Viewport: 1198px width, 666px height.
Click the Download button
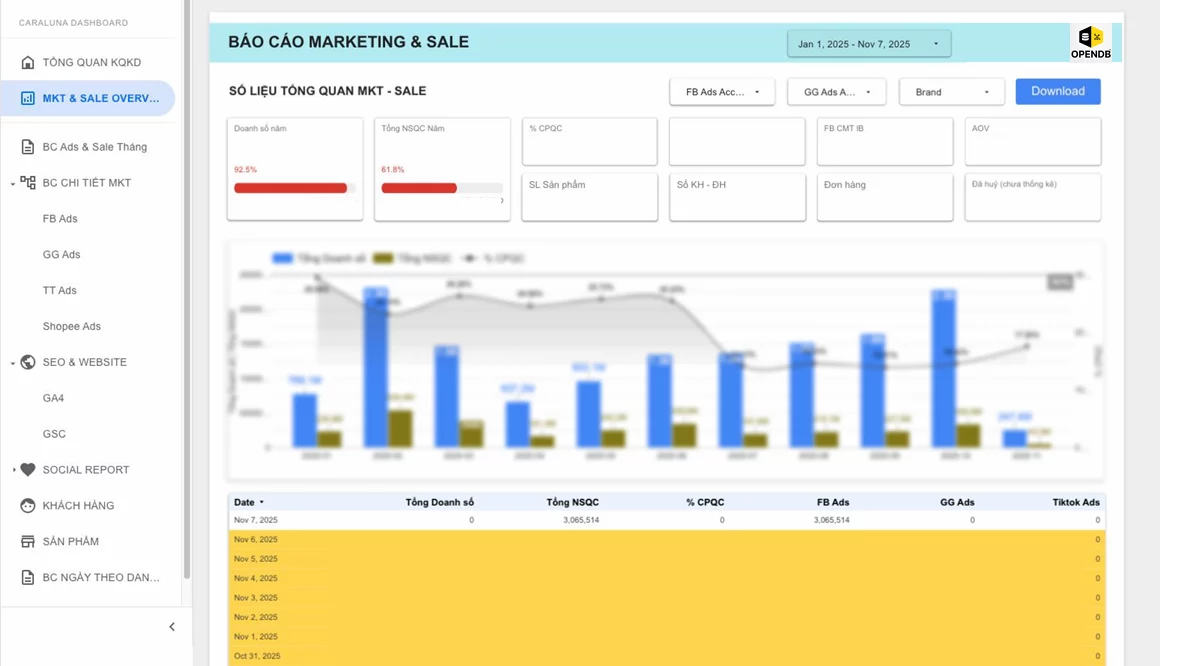[1057, 91]
